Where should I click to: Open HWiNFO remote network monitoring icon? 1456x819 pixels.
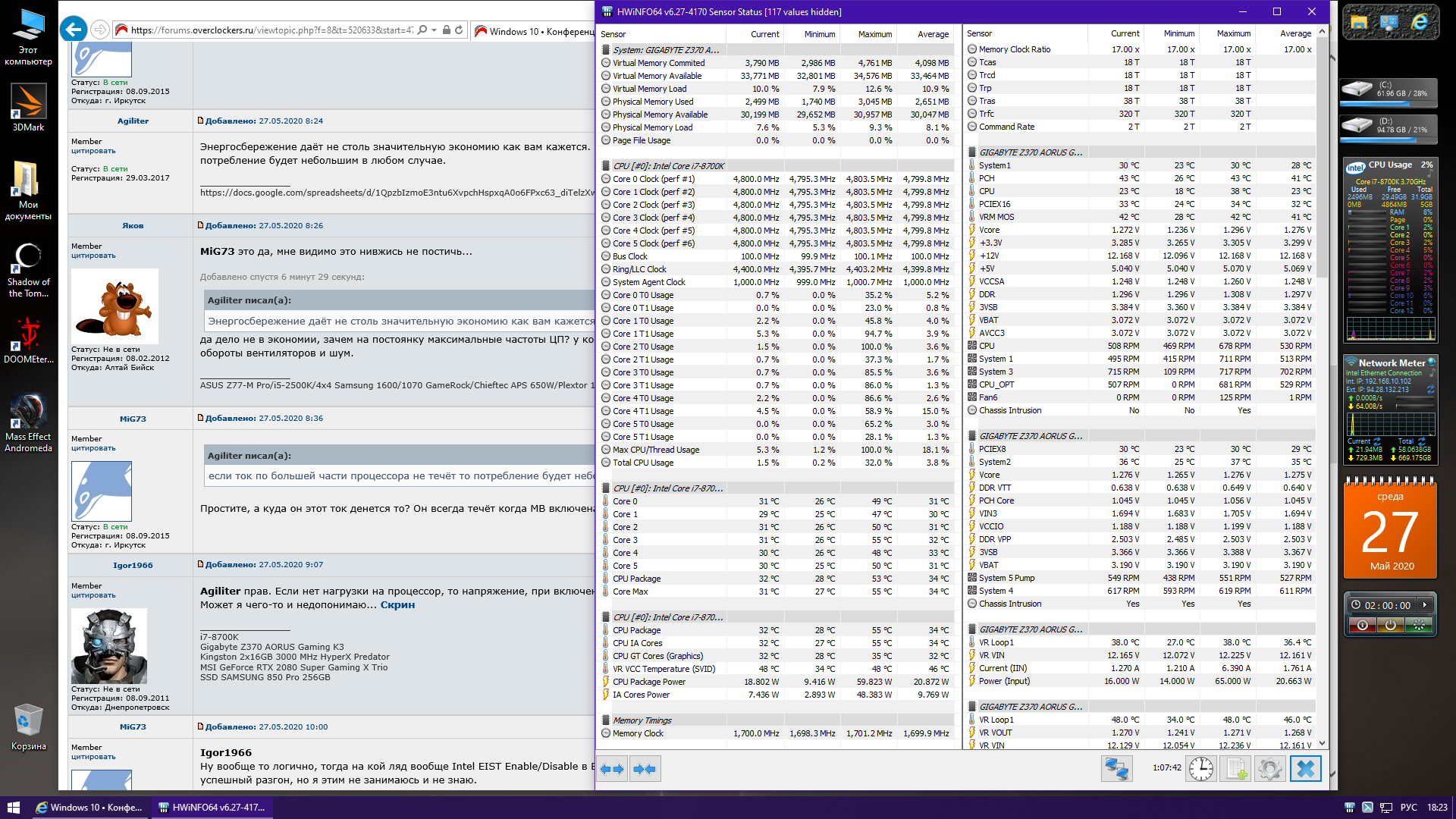point(1116,769)
